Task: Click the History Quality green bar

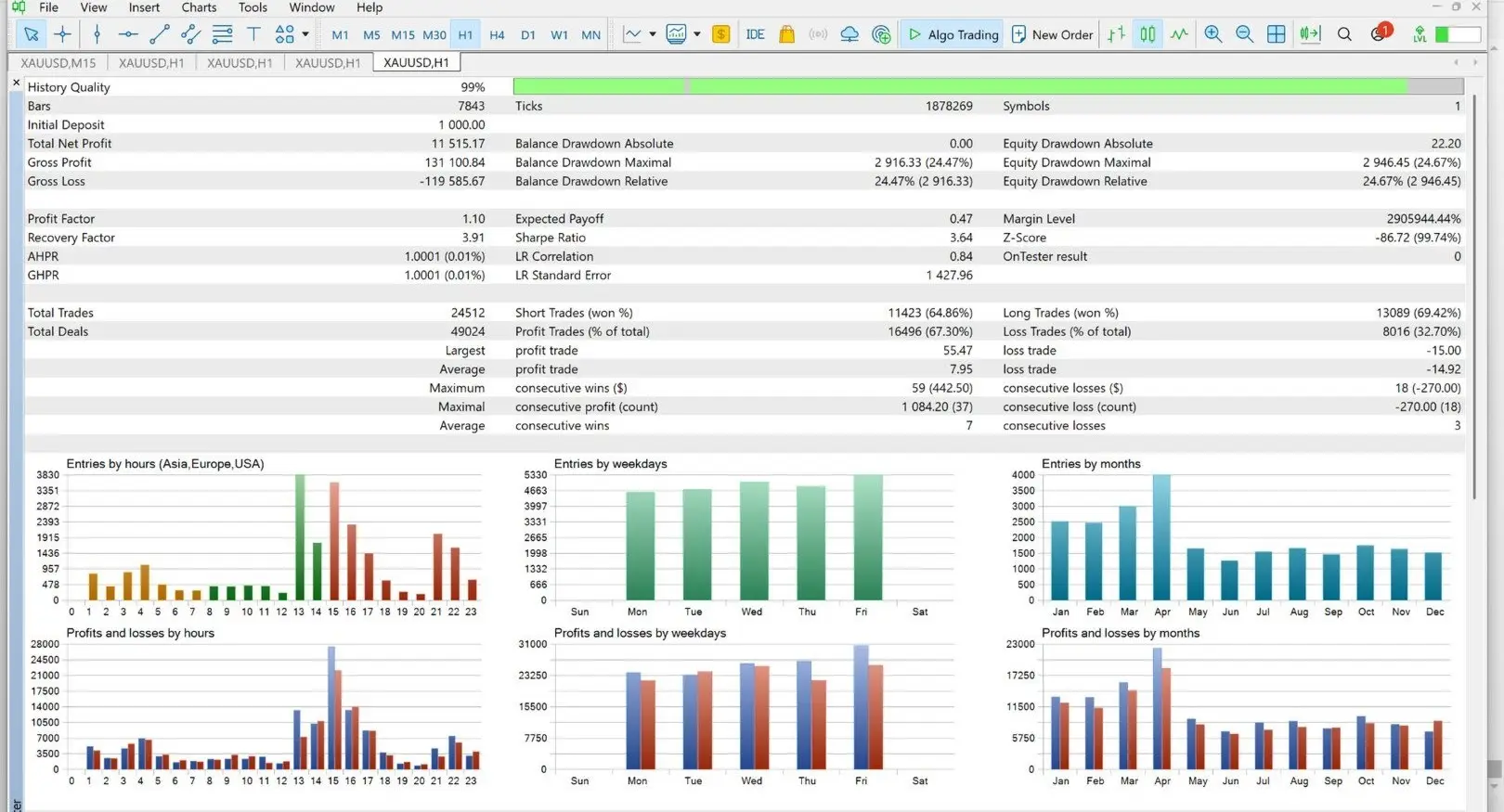Action: pyautogui.click(x=988, y=86)
